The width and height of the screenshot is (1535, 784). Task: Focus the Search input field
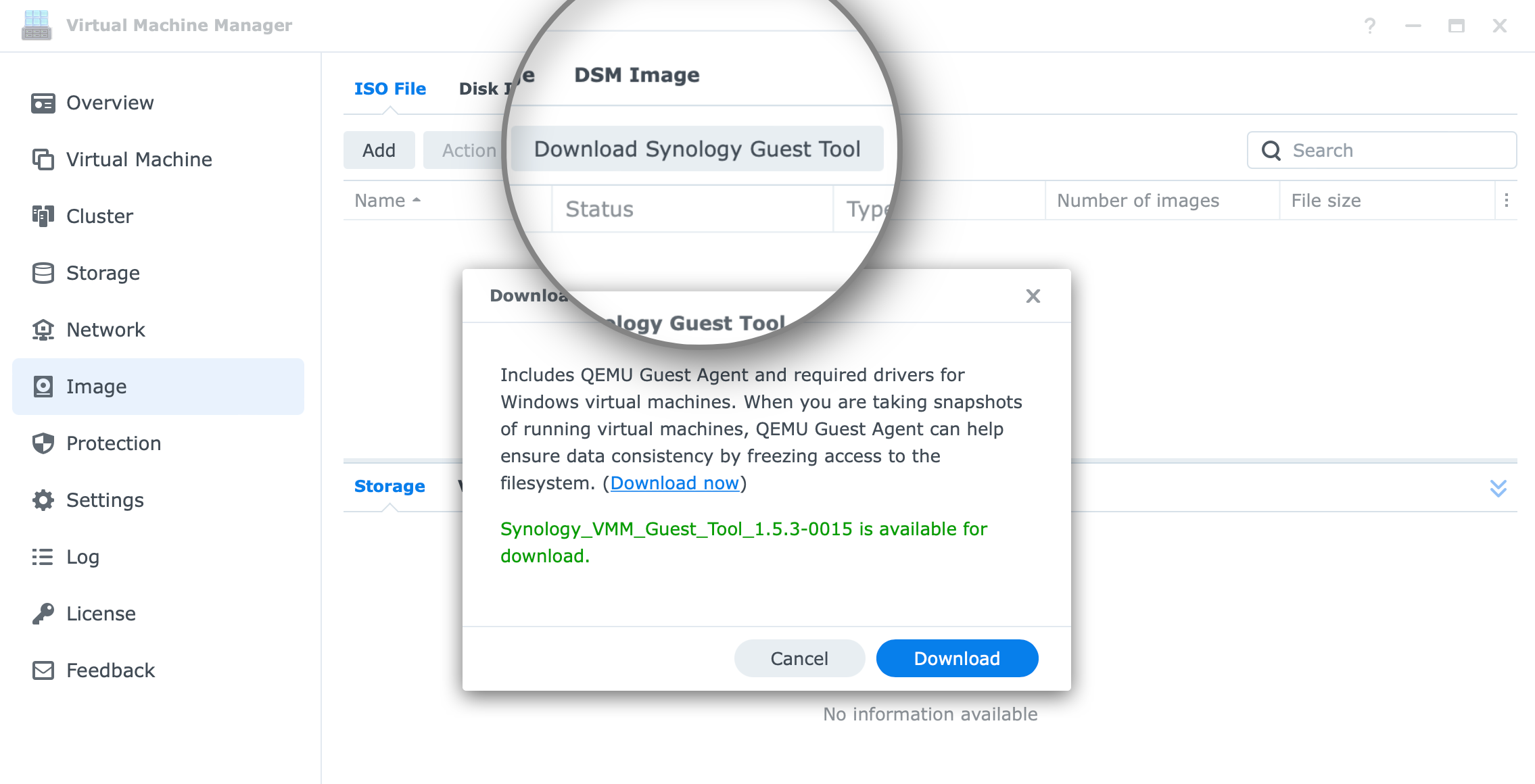point(1381,150)
